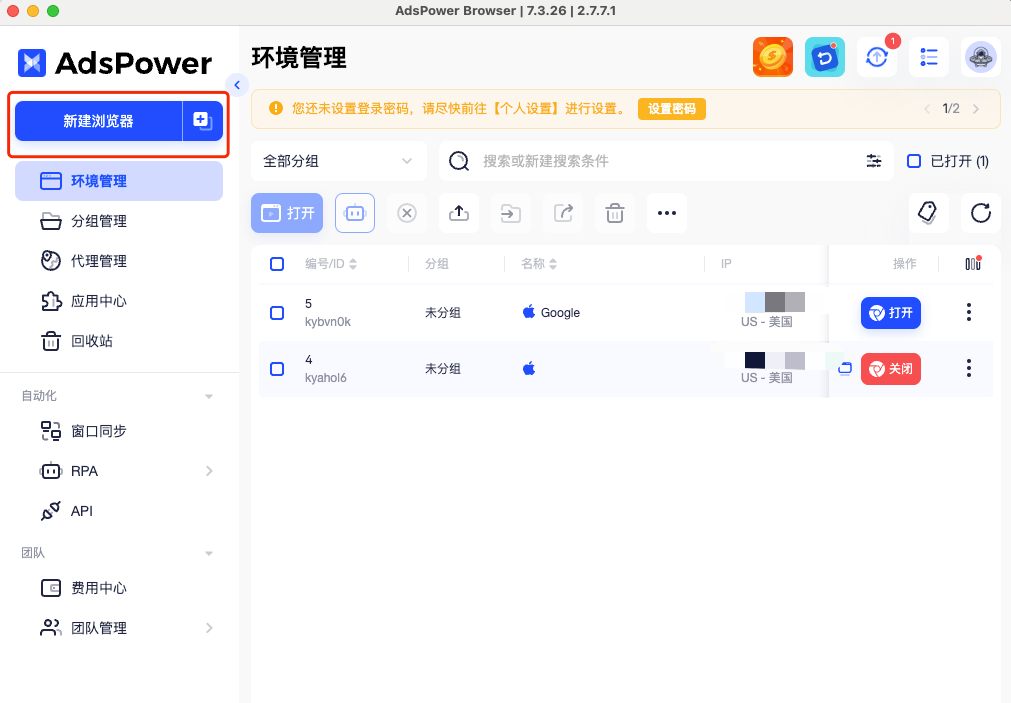
Task: Toggle the select-all checkbox in table header
Action: point(277,264)
